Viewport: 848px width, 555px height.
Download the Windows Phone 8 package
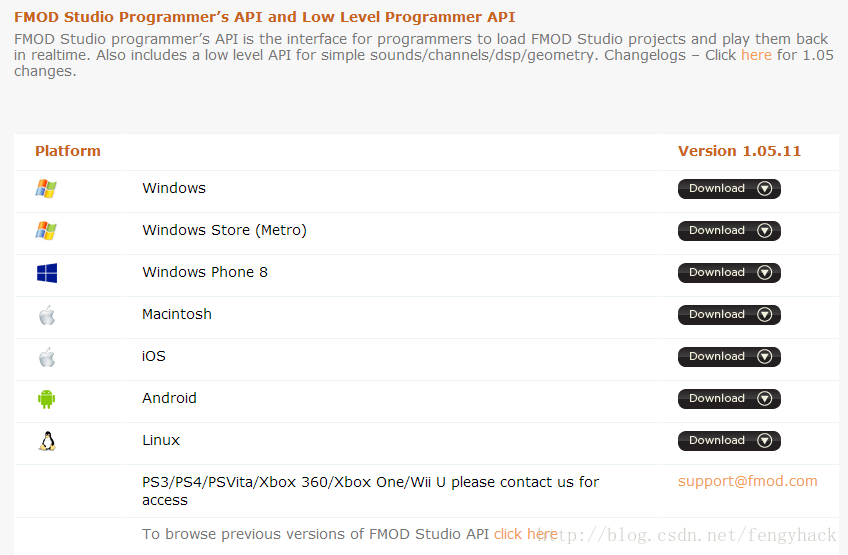tap(729, 273)
